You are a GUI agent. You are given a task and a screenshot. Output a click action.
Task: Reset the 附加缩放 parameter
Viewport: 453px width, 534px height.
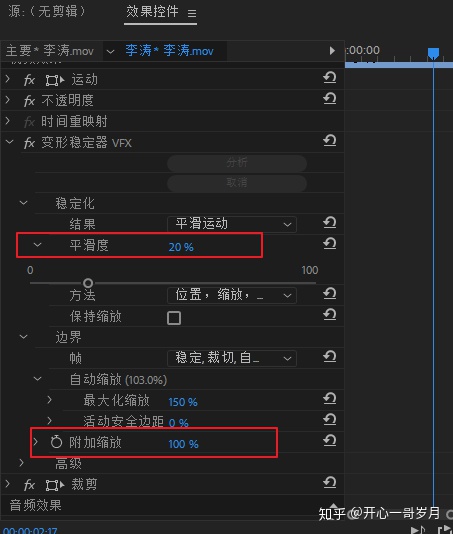point(329,441)
